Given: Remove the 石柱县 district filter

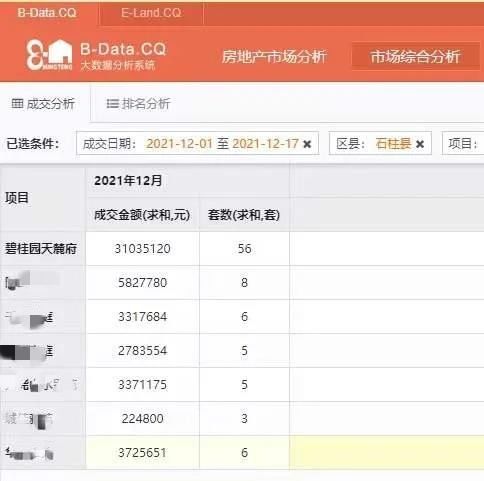Looking at the screenshot, I should click(x=420, y=144).
